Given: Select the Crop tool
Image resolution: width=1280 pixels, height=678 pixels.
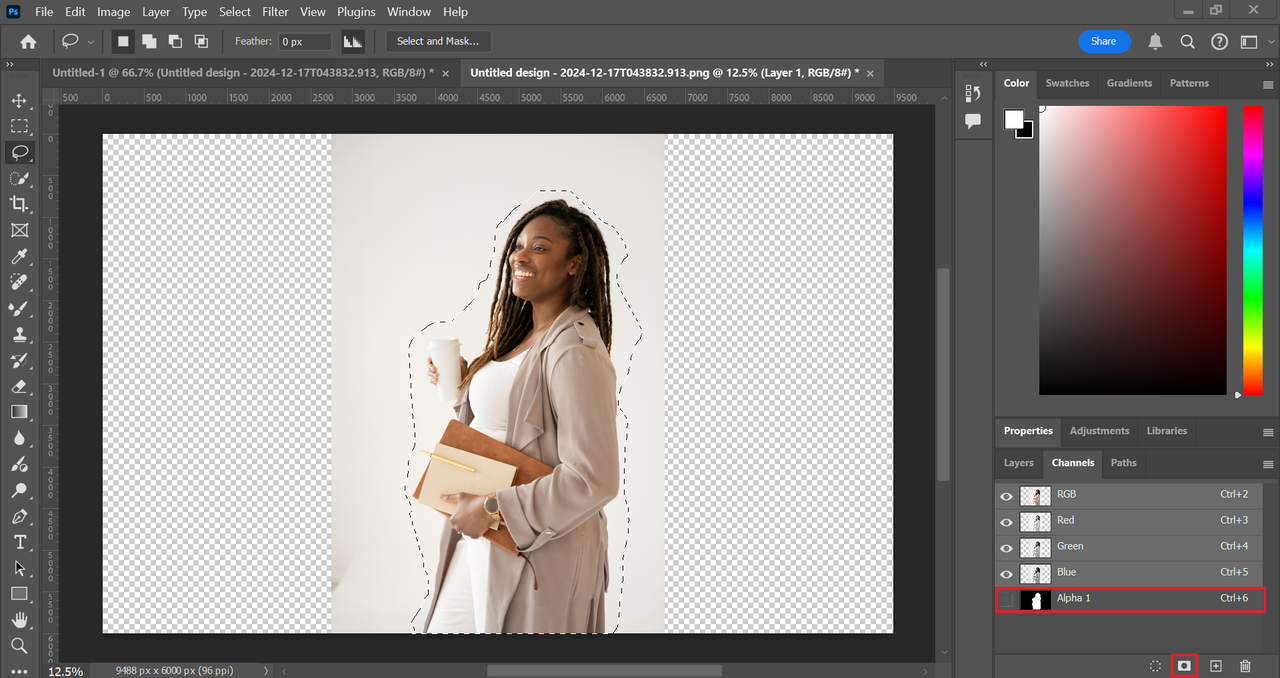Looking at the screenshot, I should [x=19, y=204].
